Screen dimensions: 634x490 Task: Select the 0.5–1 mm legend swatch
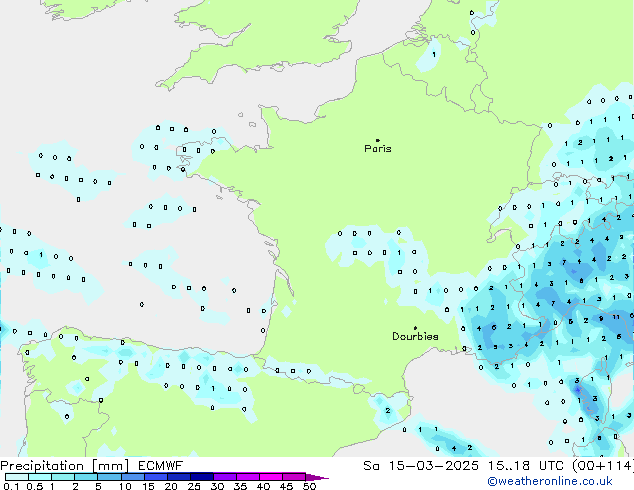40,477
